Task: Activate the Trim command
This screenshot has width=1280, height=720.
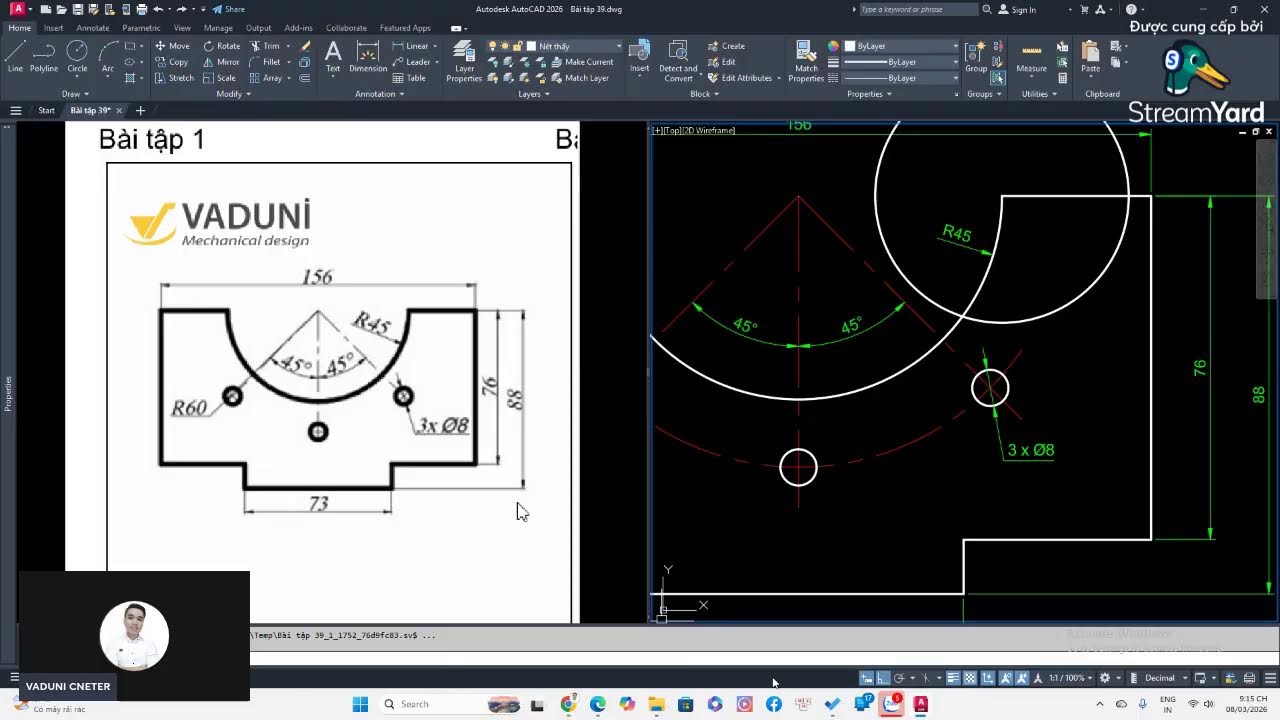Action: pos(265,46)
